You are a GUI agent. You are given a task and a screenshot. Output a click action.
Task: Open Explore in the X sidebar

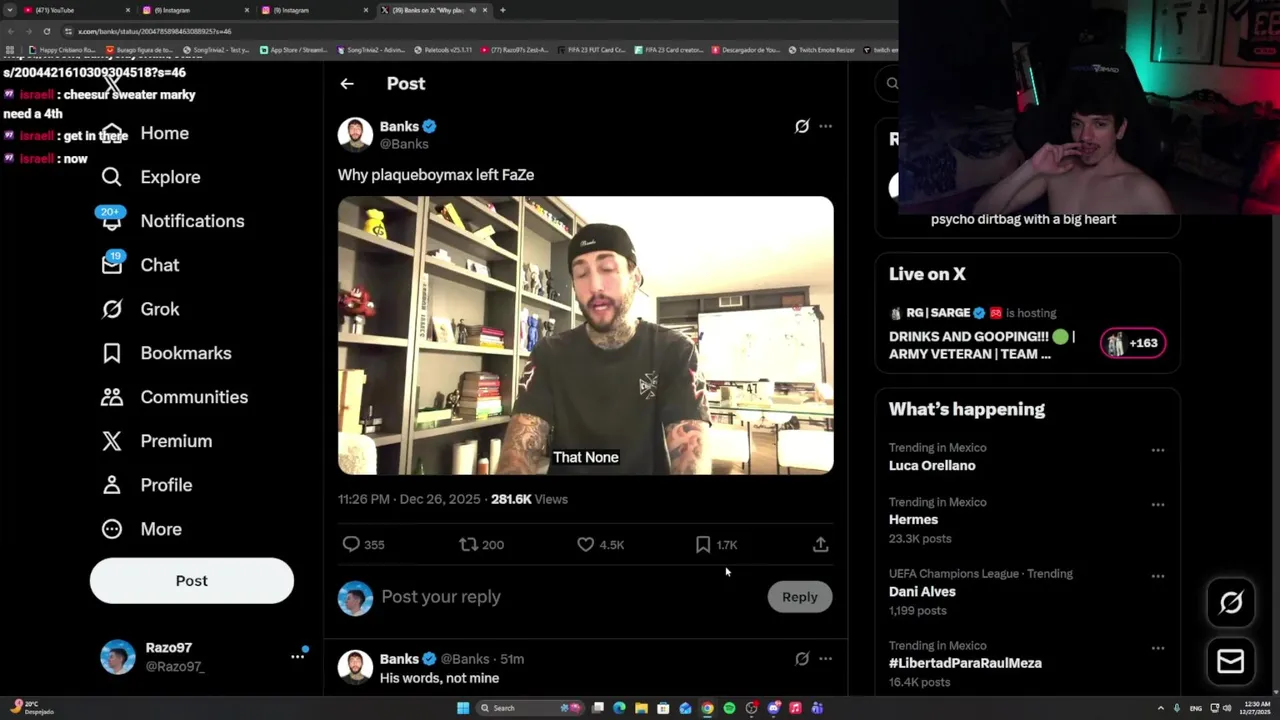tap(151, 177)
